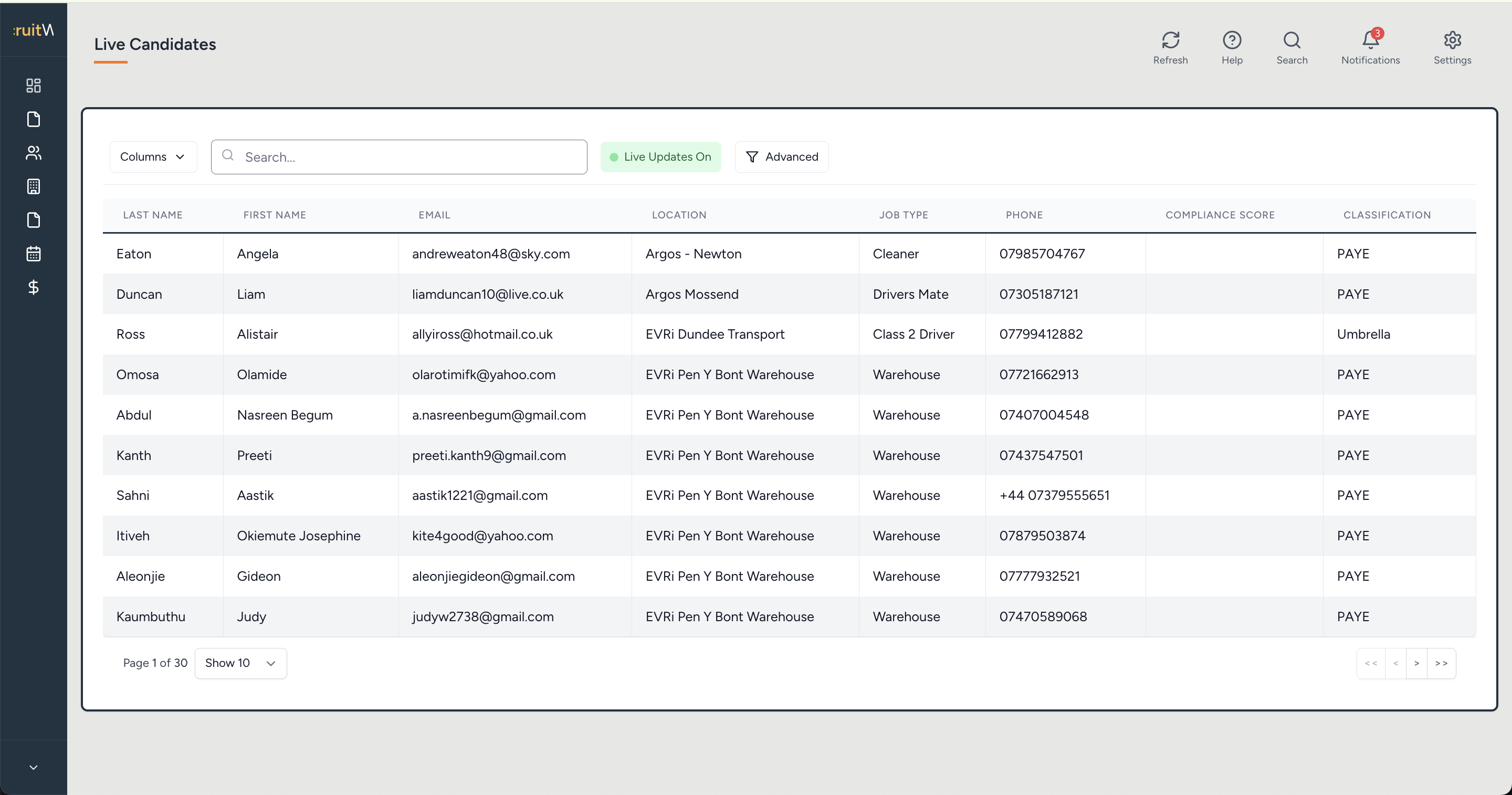
Task: Click phone 07470589068
Action: pyautogui.click(x=1043, y=616)
